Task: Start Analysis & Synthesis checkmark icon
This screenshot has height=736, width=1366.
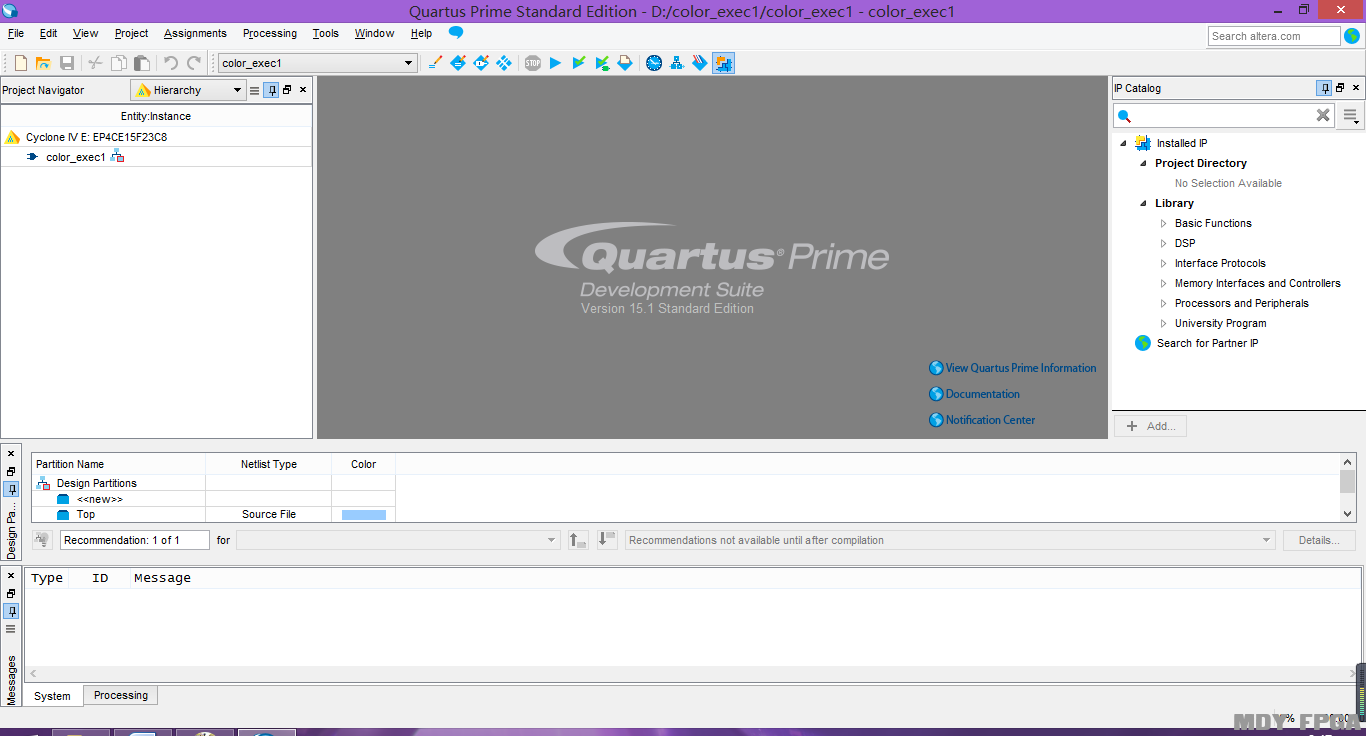Action: [579, 63]
